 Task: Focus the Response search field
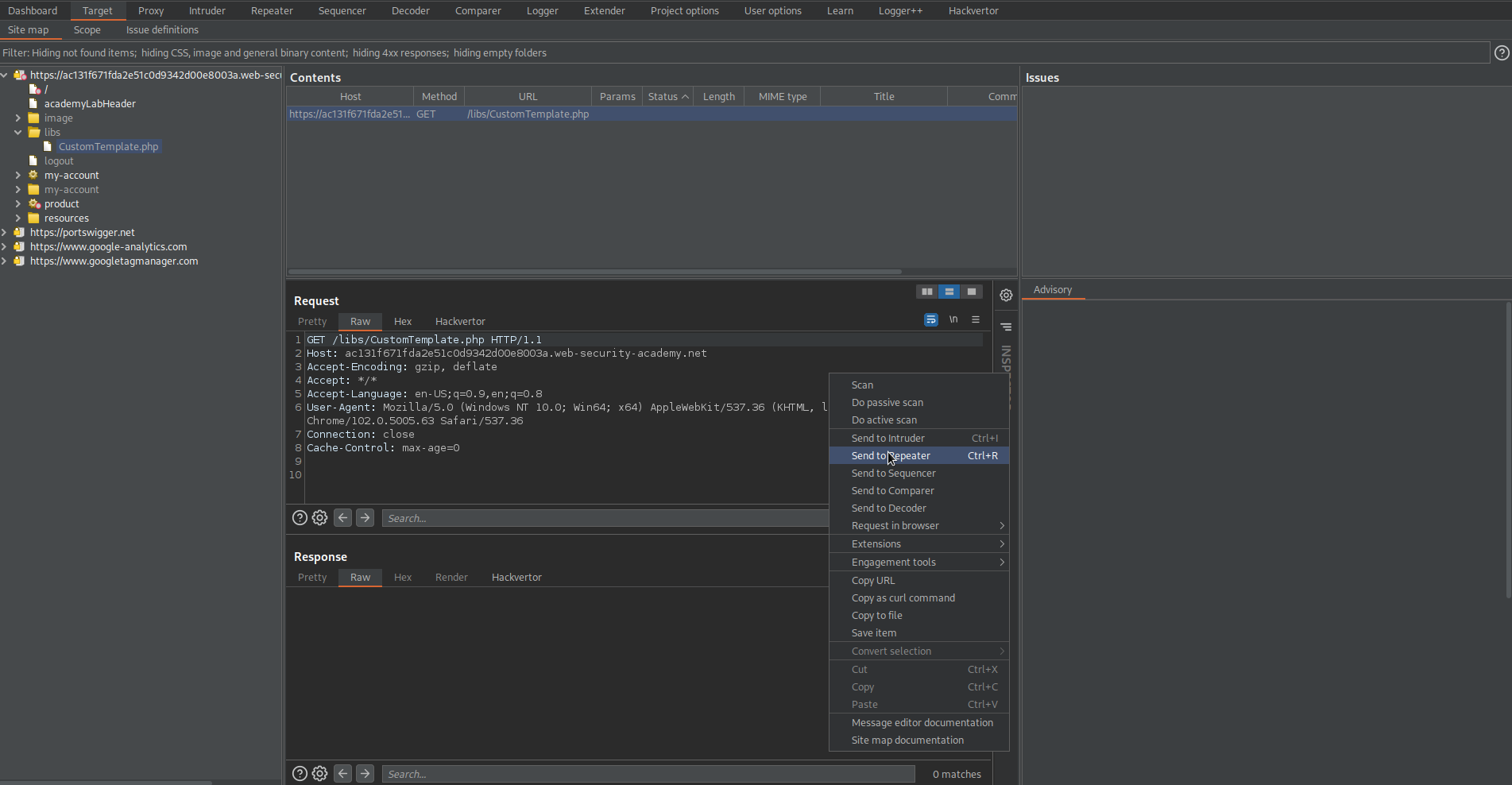648,774
